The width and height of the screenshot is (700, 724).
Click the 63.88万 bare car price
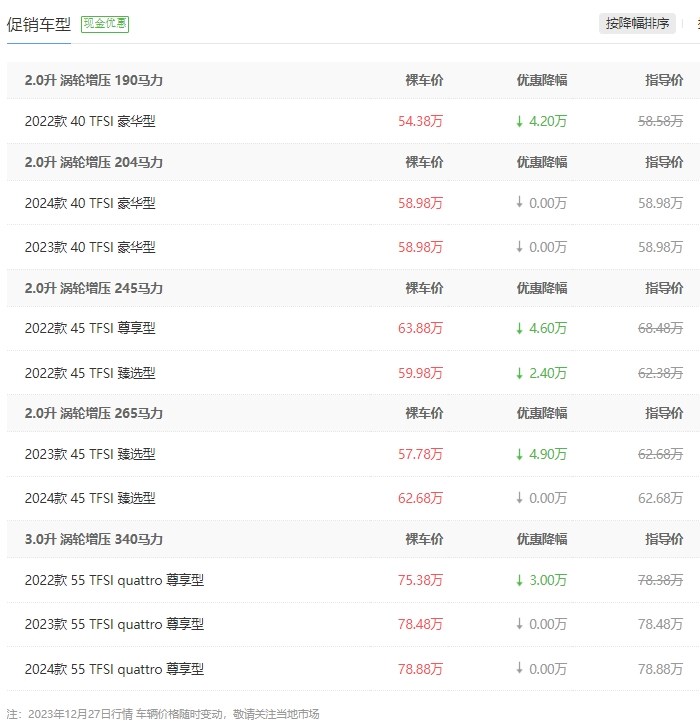420,328
